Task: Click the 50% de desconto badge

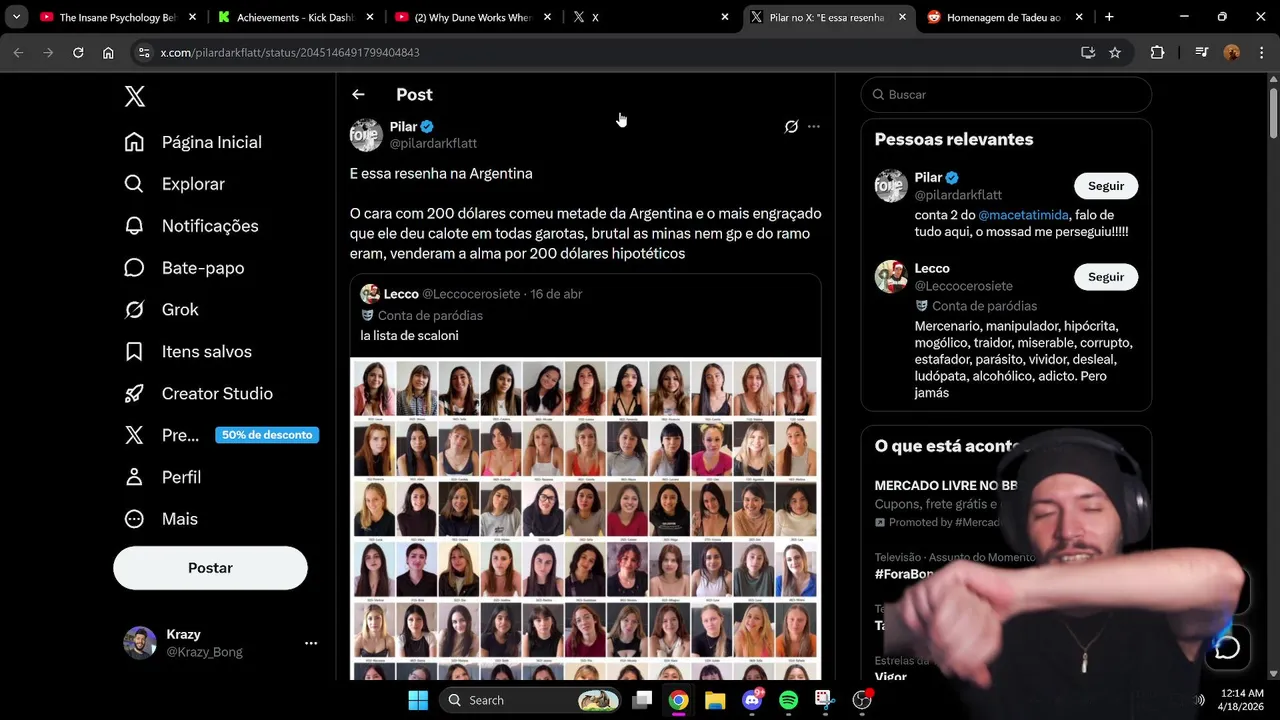Action: [267, 435]
